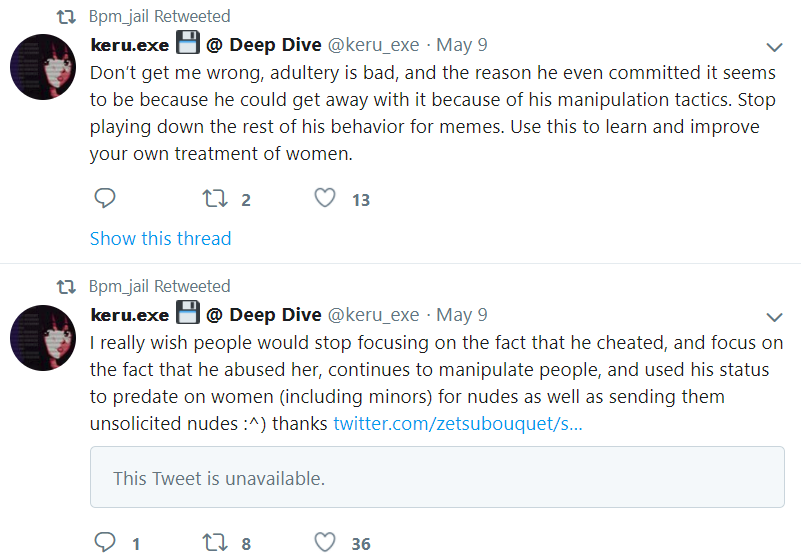801x559 pixels.
Task: Open keru.exe avatar on second tweet
Action: [x=43, y=338]
